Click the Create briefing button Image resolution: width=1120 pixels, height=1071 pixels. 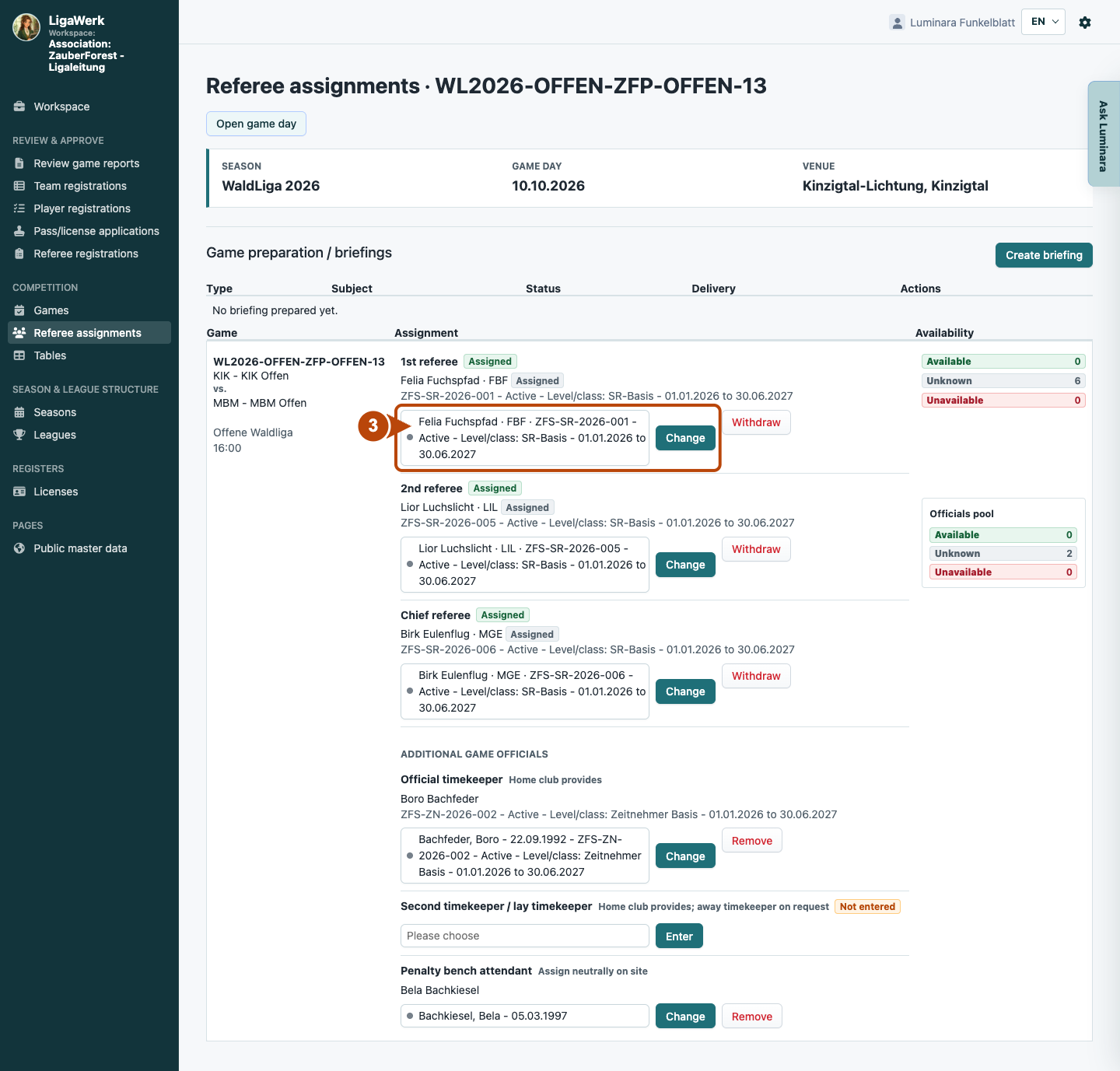click(1044, 255)
